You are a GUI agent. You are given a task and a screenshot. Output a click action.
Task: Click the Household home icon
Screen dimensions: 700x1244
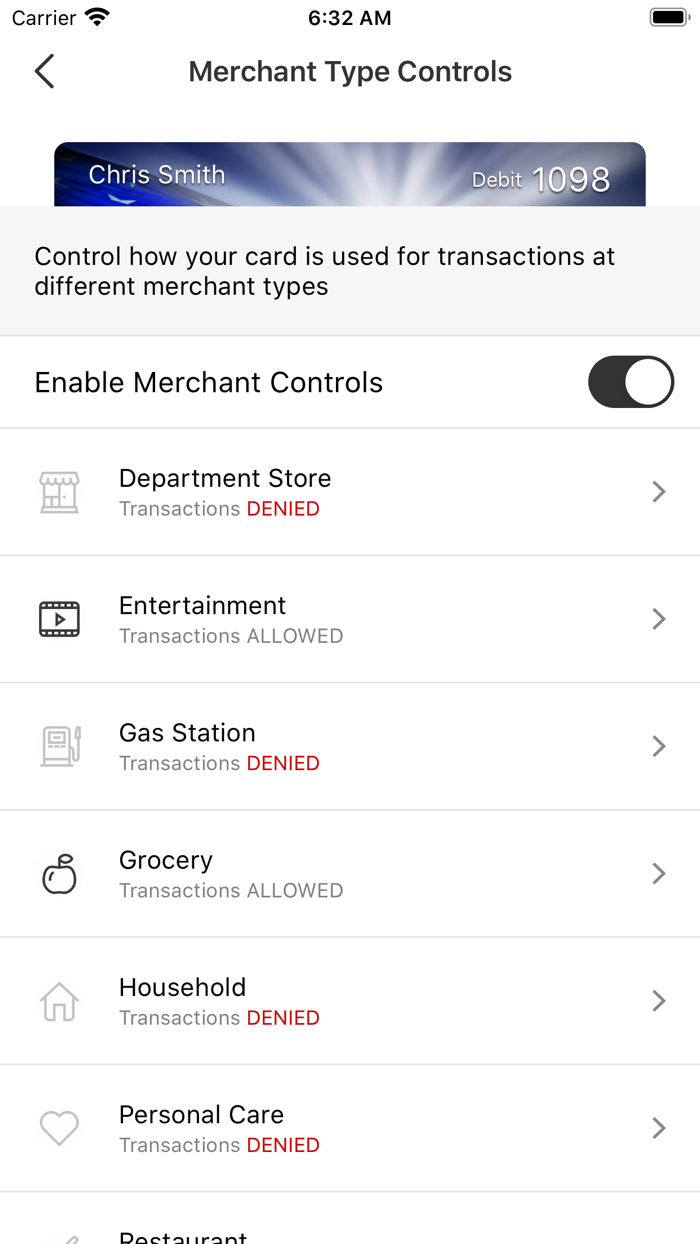[59, 1000]
